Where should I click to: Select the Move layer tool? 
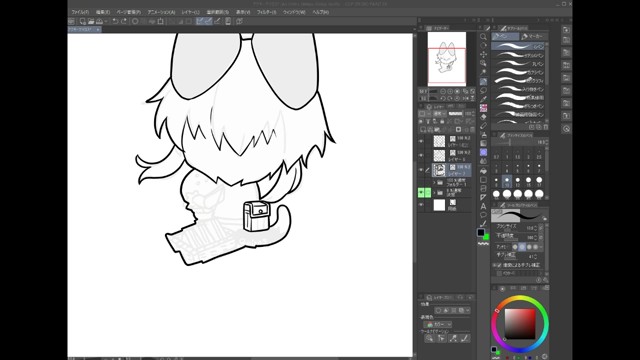coord(483,54)
